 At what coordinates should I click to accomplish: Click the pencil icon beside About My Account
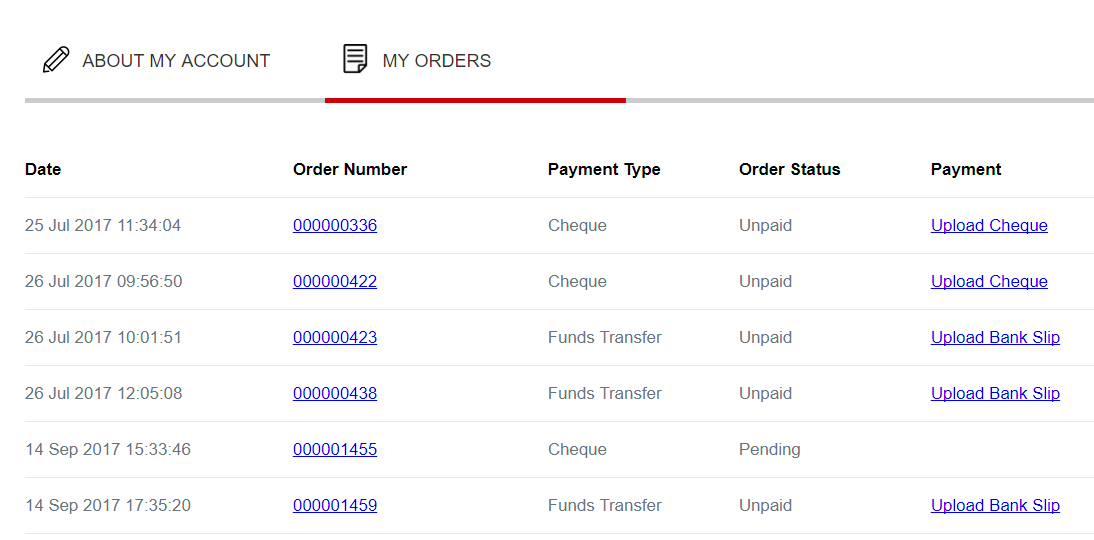click(57, 59)
